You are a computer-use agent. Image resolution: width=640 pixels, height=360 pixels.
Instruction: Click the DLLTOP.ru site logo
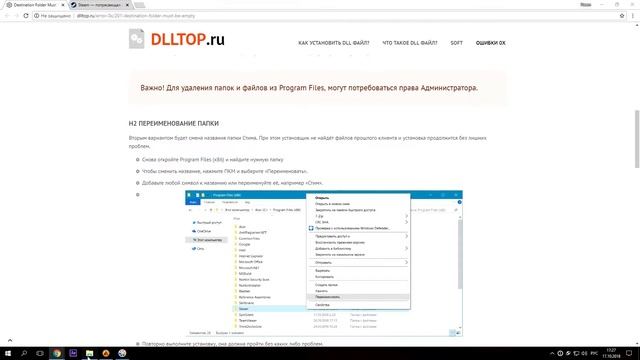[177, 39]
